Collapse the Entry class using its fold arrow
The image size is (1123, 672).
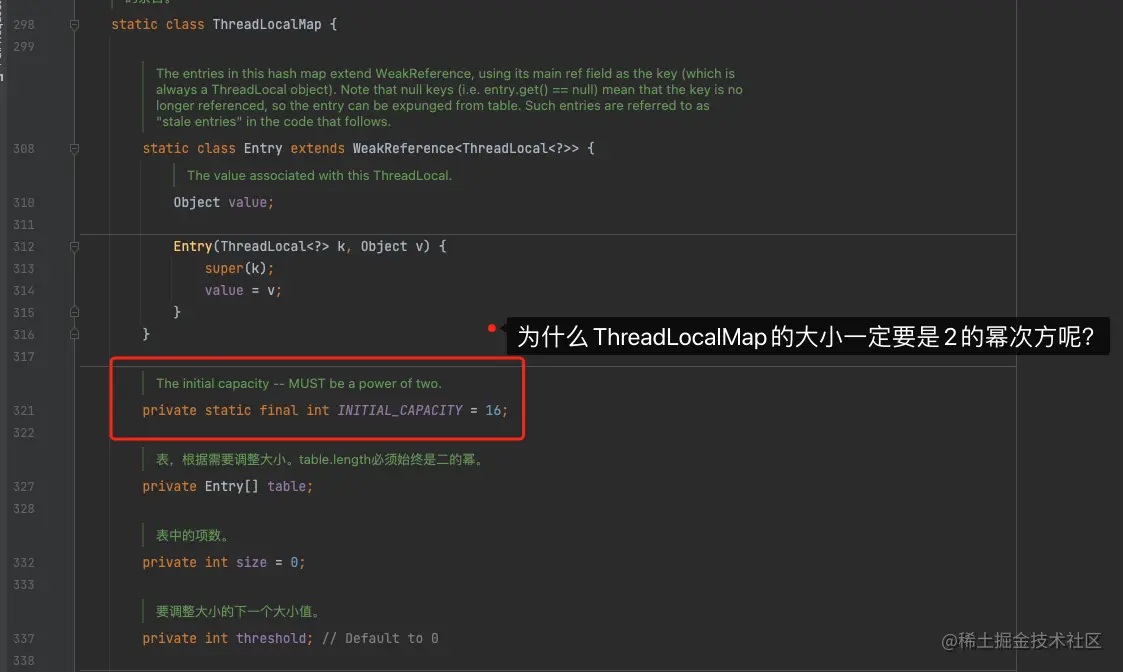tap(74, 148)
